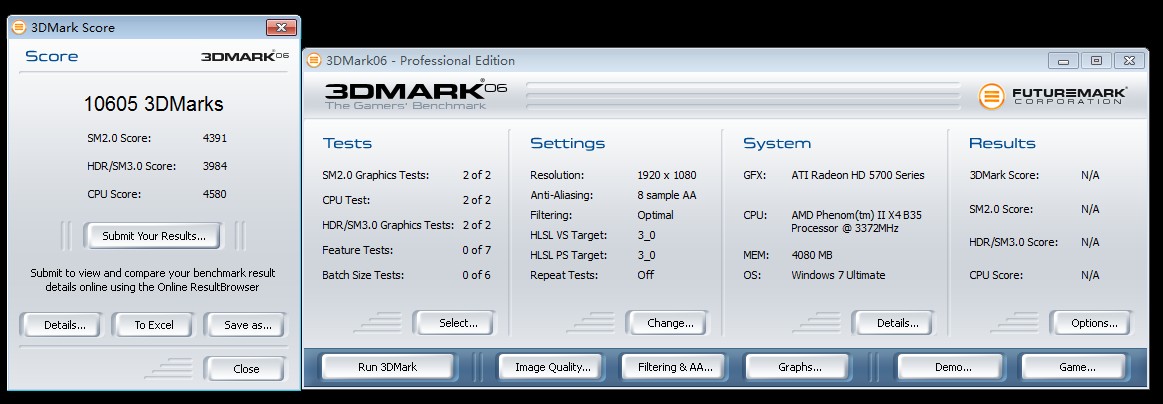Maximize the 3DMark06 Professional Edition window

pyautogui.click(x=1096, y=61)
